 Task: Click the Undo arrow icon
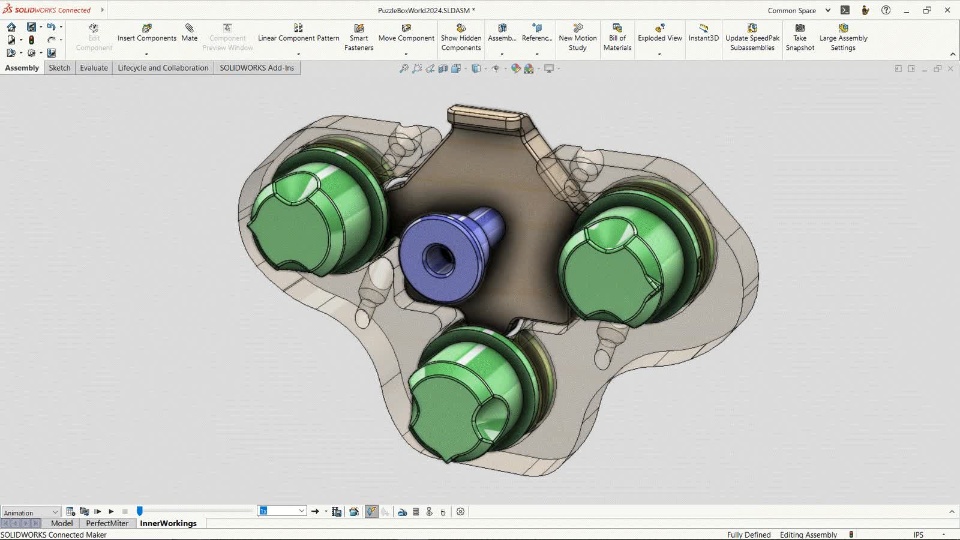tap(51, 27)
